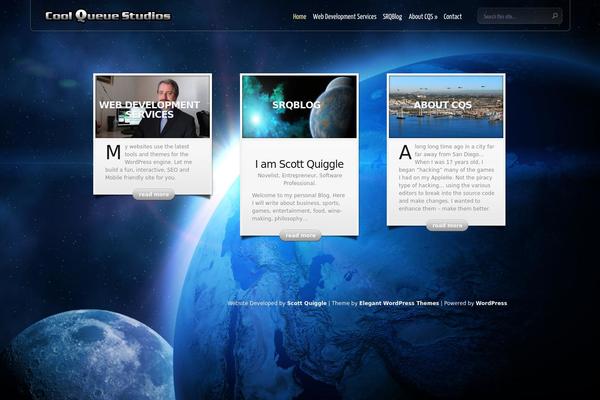Follow the WordPress footer link

[x=491, y=303]
